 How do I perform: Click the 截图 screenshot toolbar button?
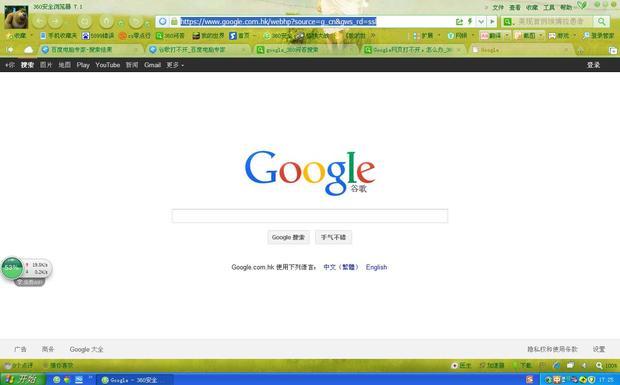click(x=525, y=36)
